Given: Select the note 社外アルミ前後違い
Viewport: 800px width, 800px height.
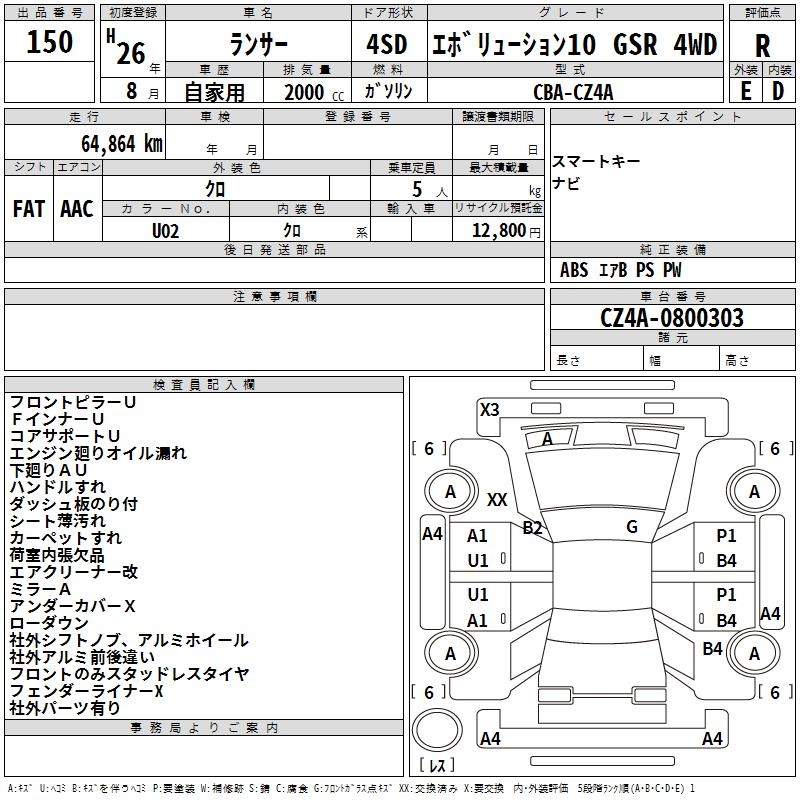Looking at the screenshot, I should coord(82,657).
